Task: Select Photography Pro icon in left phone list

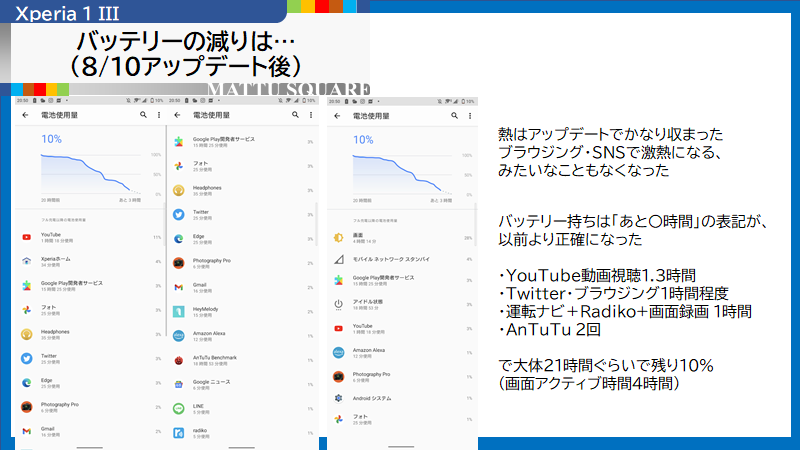Action: pos(27,407)
